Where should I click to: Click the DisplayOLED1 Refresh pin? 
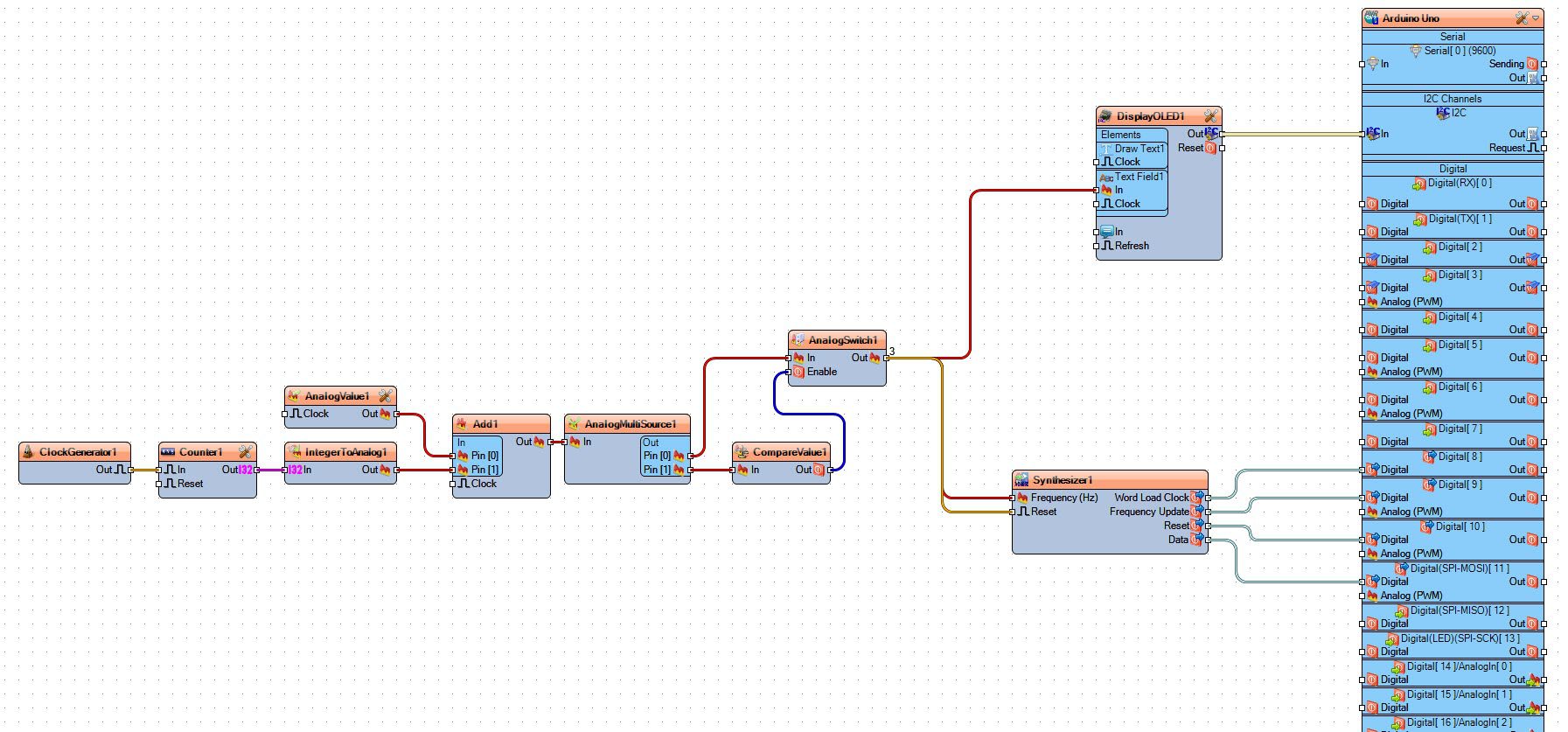click(1097, 246)
